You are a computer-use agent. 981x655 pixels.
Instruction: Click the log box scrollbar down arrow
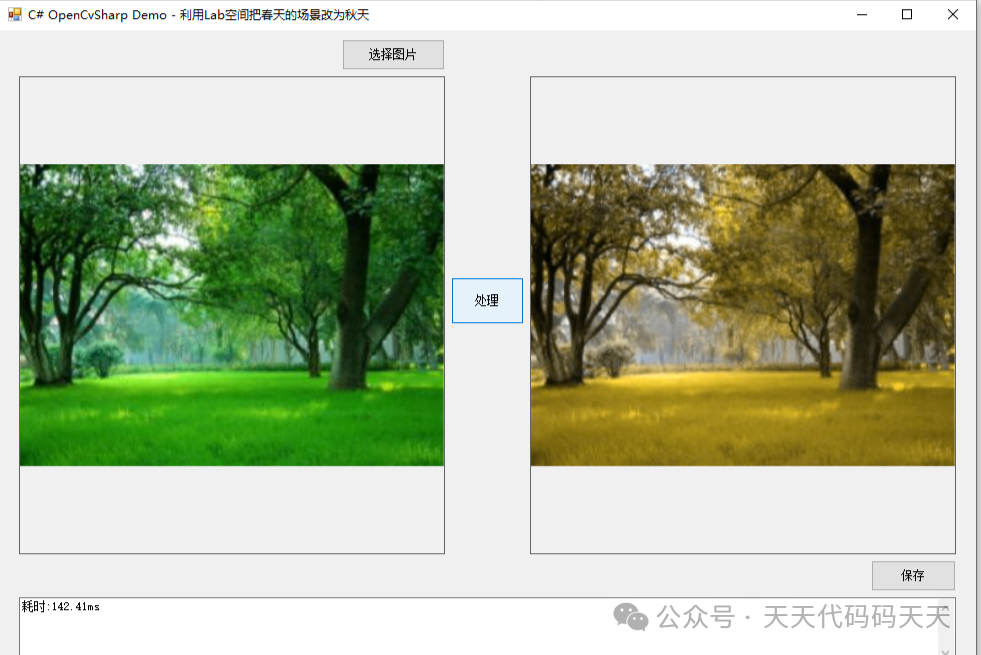(x=945, y=651)
